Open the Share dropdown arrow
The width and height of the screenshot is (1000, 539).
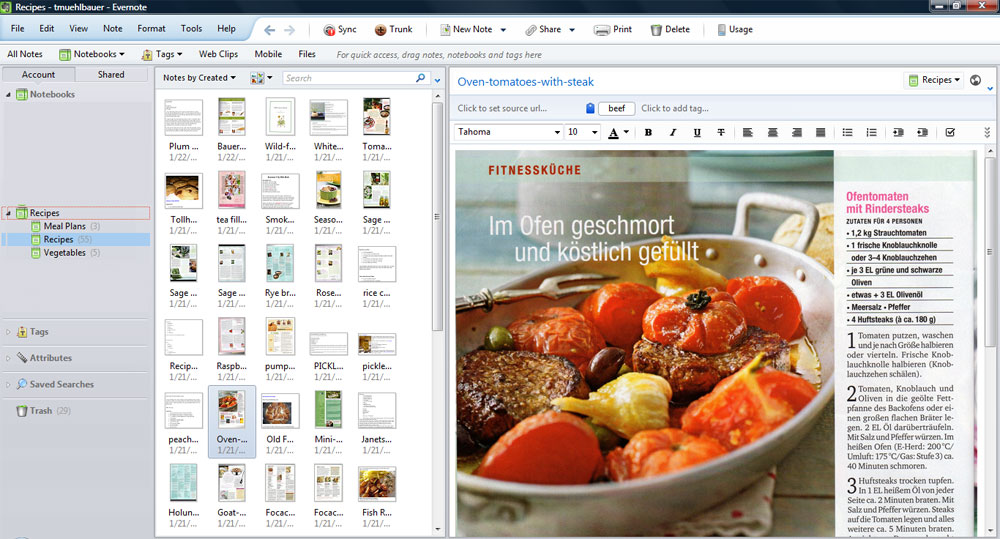572,30
